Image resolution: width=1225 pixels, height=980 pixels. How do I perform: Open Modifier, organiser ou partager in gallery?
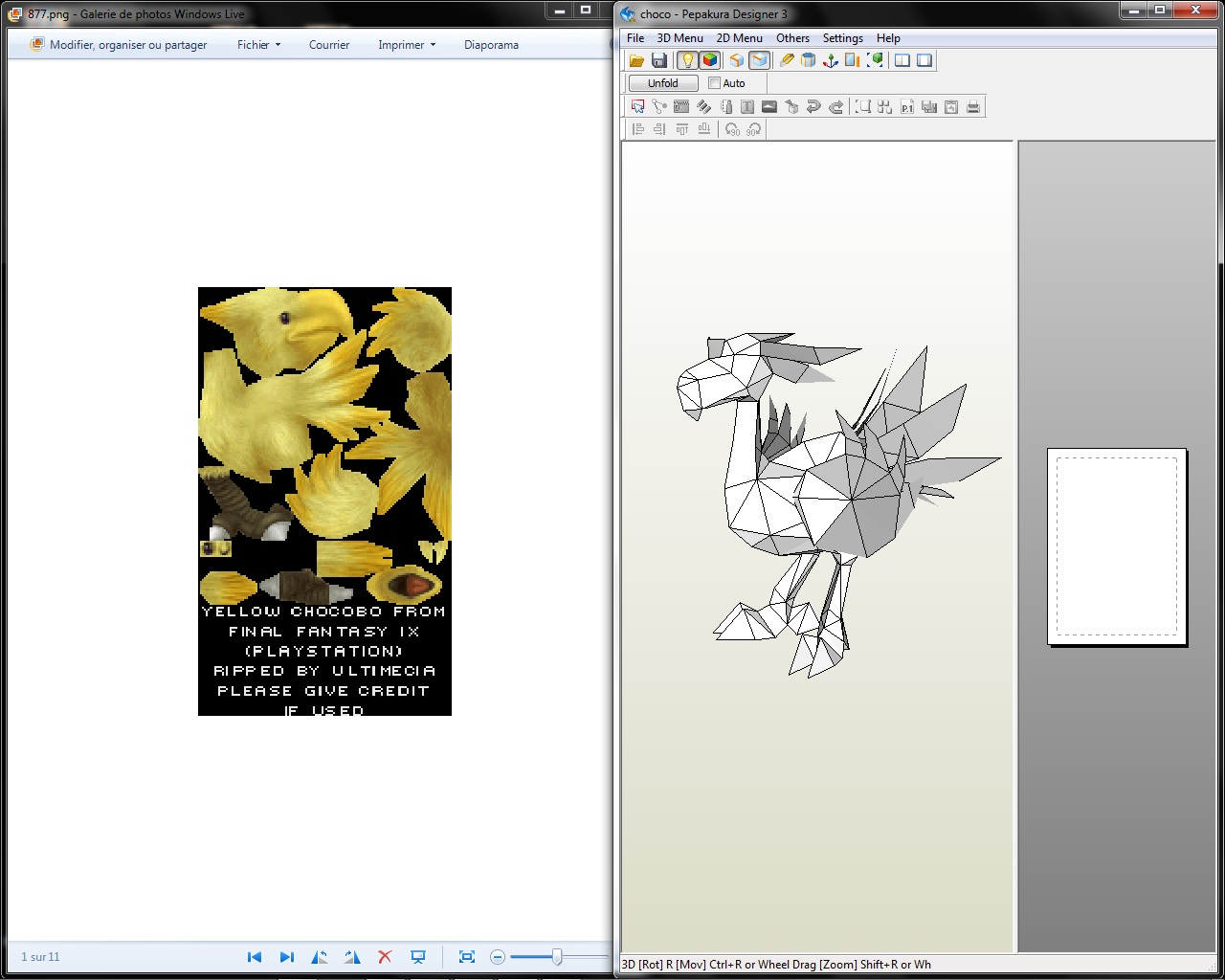(x=119, y=45)
